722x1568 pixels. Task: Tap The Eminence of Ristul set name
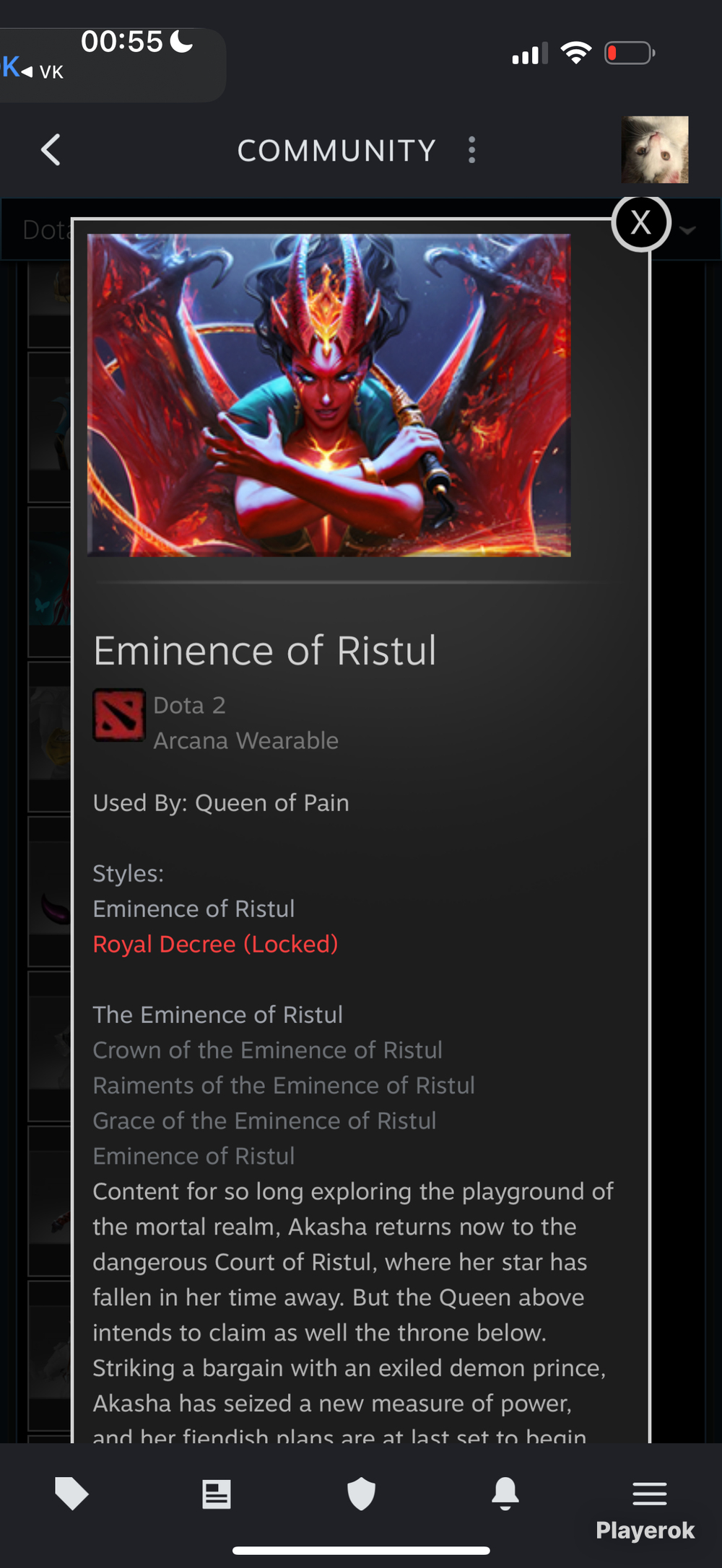[217, 1015]
